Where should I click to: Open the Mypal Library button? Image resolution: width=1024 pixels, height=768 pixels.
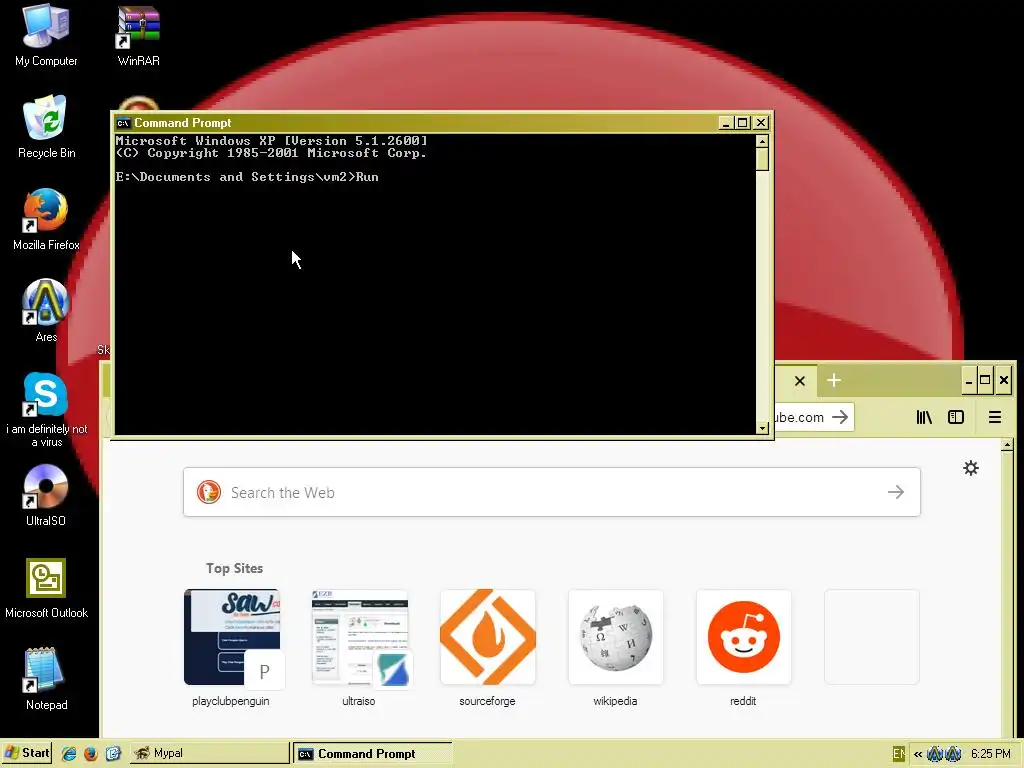pos(923,417)
